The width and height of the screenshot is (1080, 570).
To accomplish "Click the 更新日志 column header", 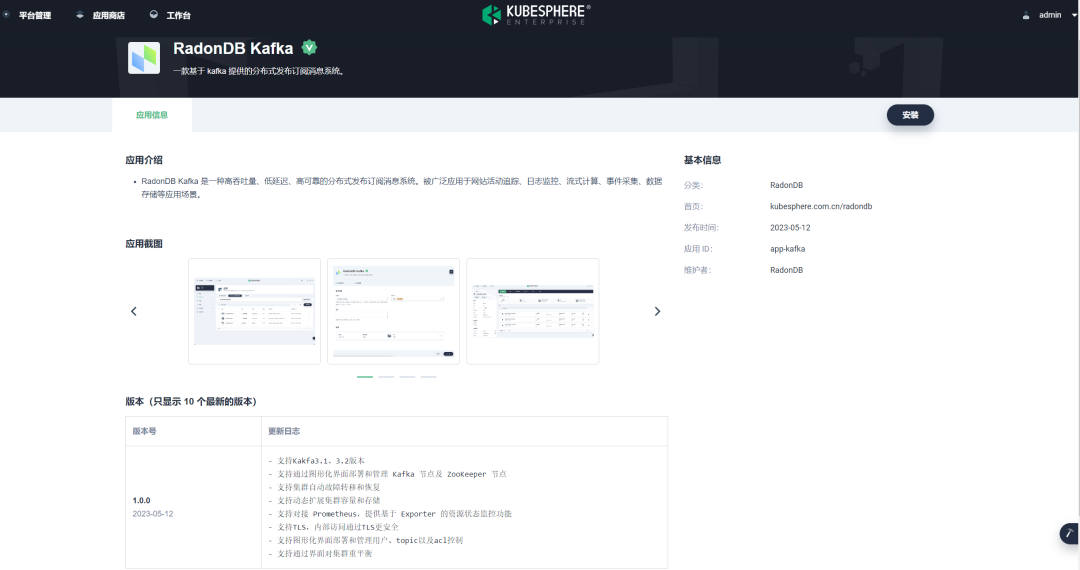I will [x=284, y=431].
